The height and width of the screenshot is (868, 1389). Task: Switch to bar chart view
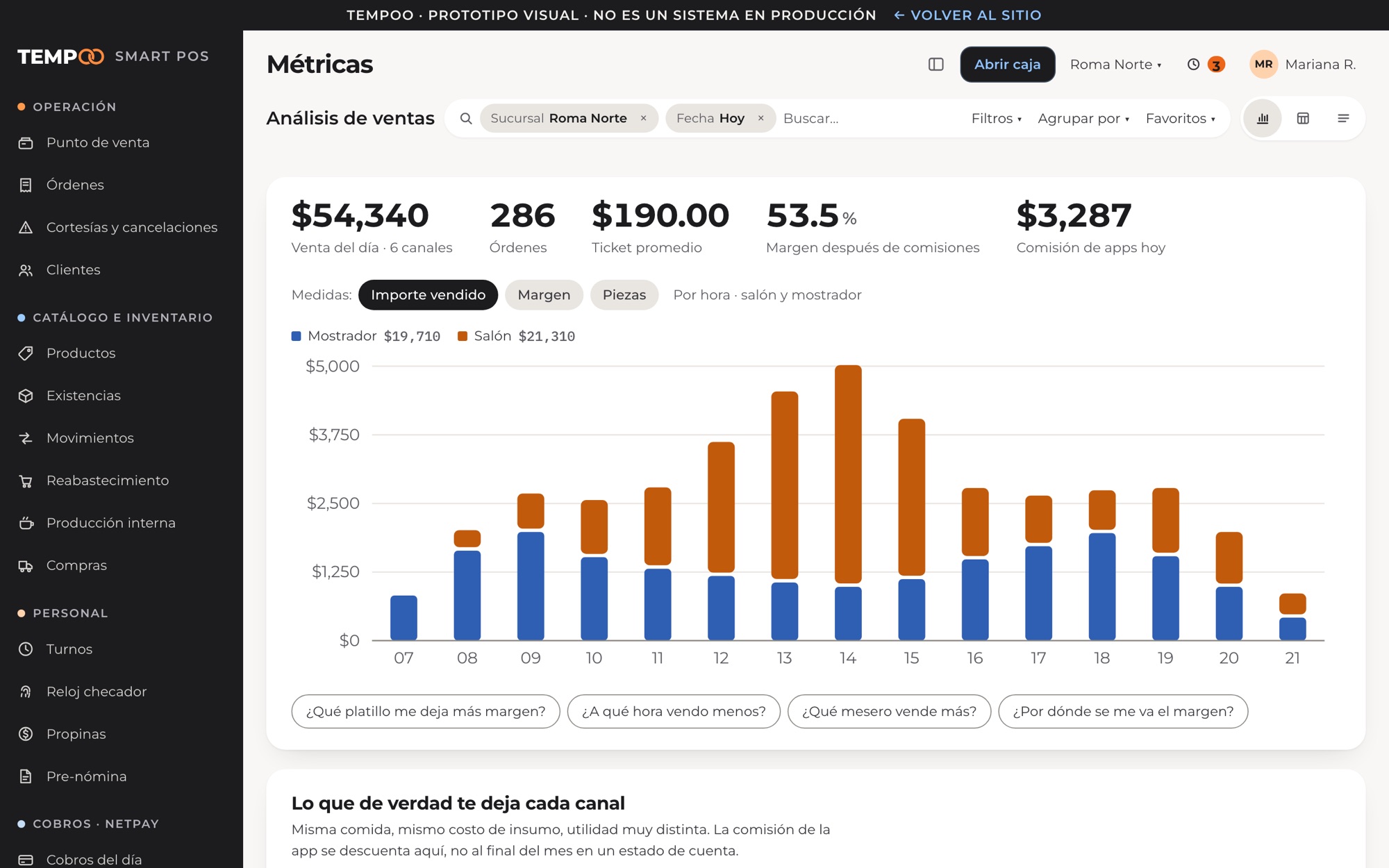pyautogui.click(x=1263, y=119)
